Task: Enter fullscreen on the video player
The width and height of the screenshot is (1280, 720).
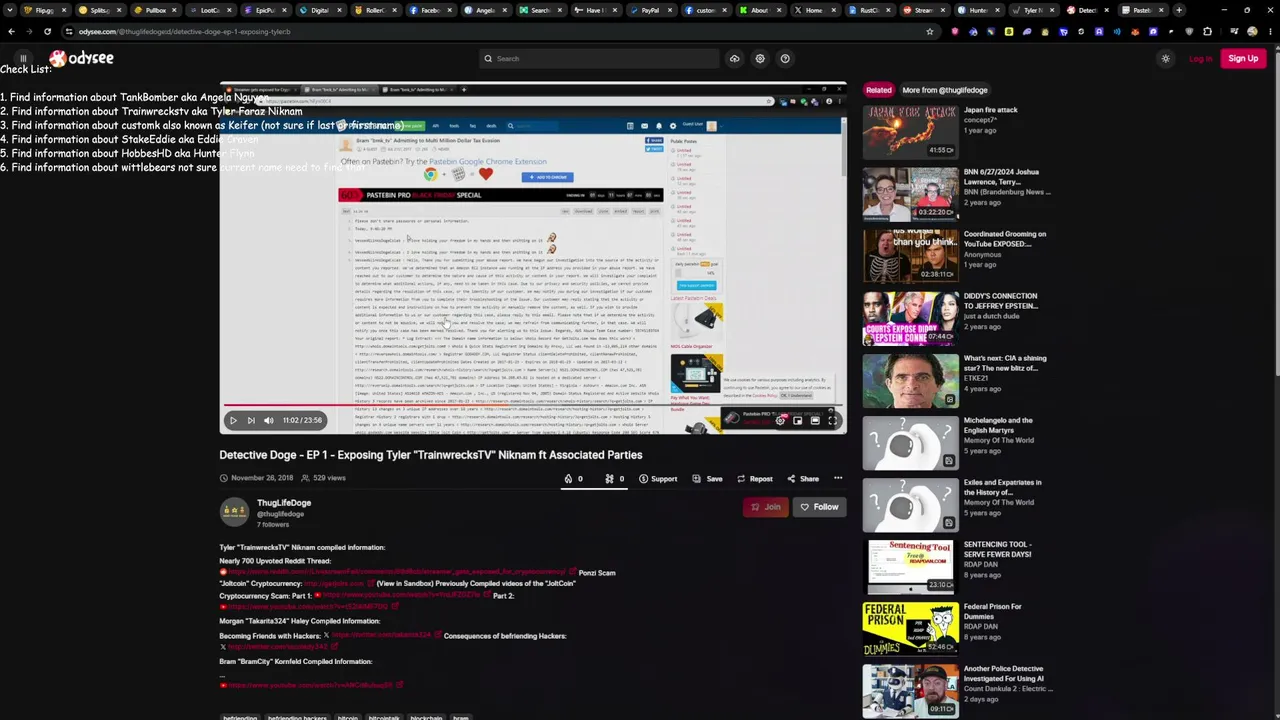Action: tap(832, 421)
